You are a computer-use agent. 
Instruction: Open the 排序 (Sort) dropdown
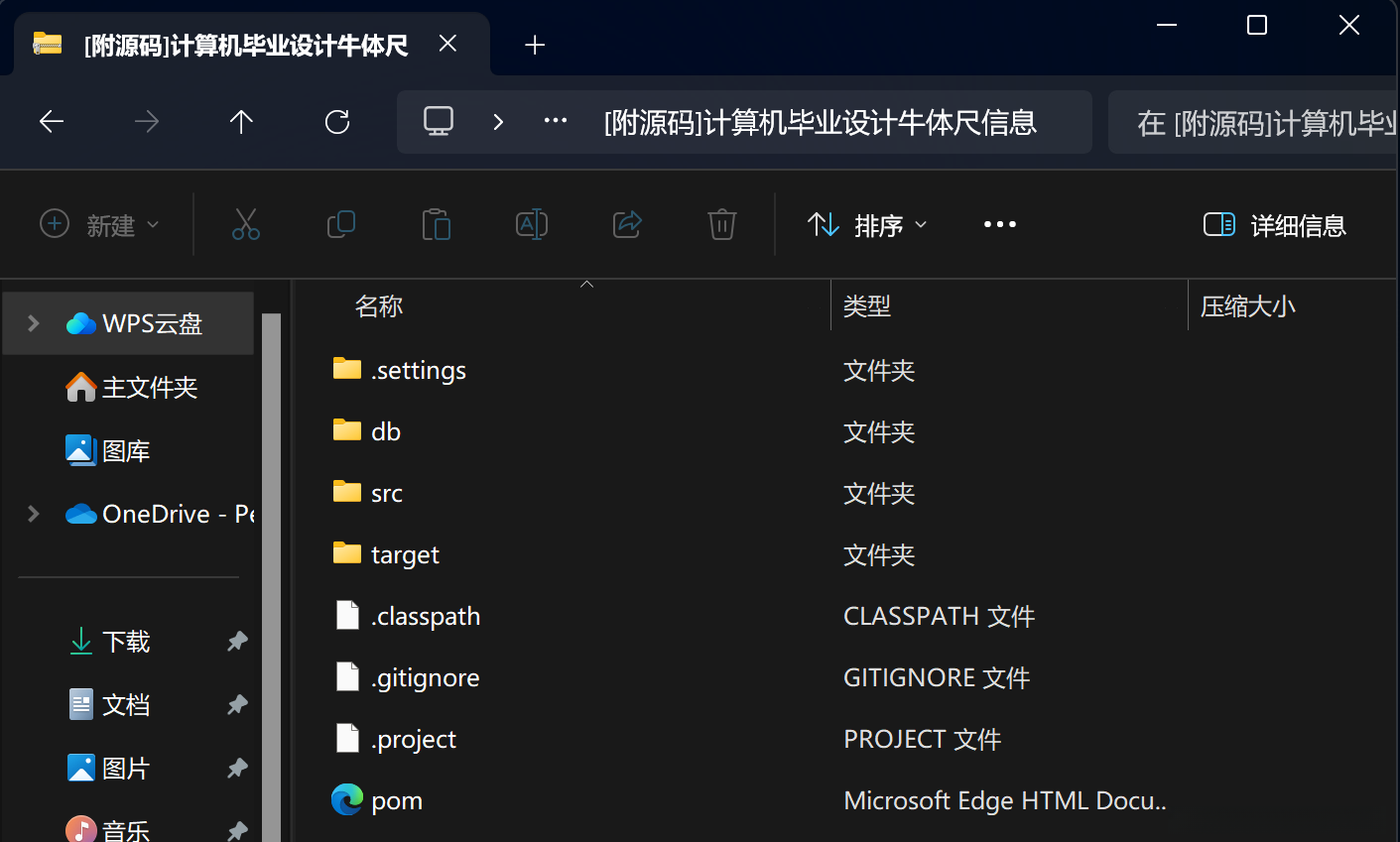[867, 225]
